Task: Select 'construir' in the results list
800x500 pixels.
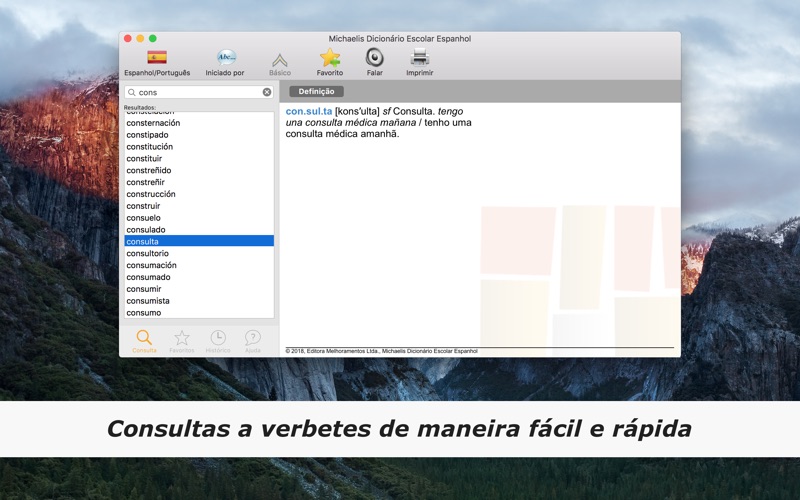Action: [199, 206]
